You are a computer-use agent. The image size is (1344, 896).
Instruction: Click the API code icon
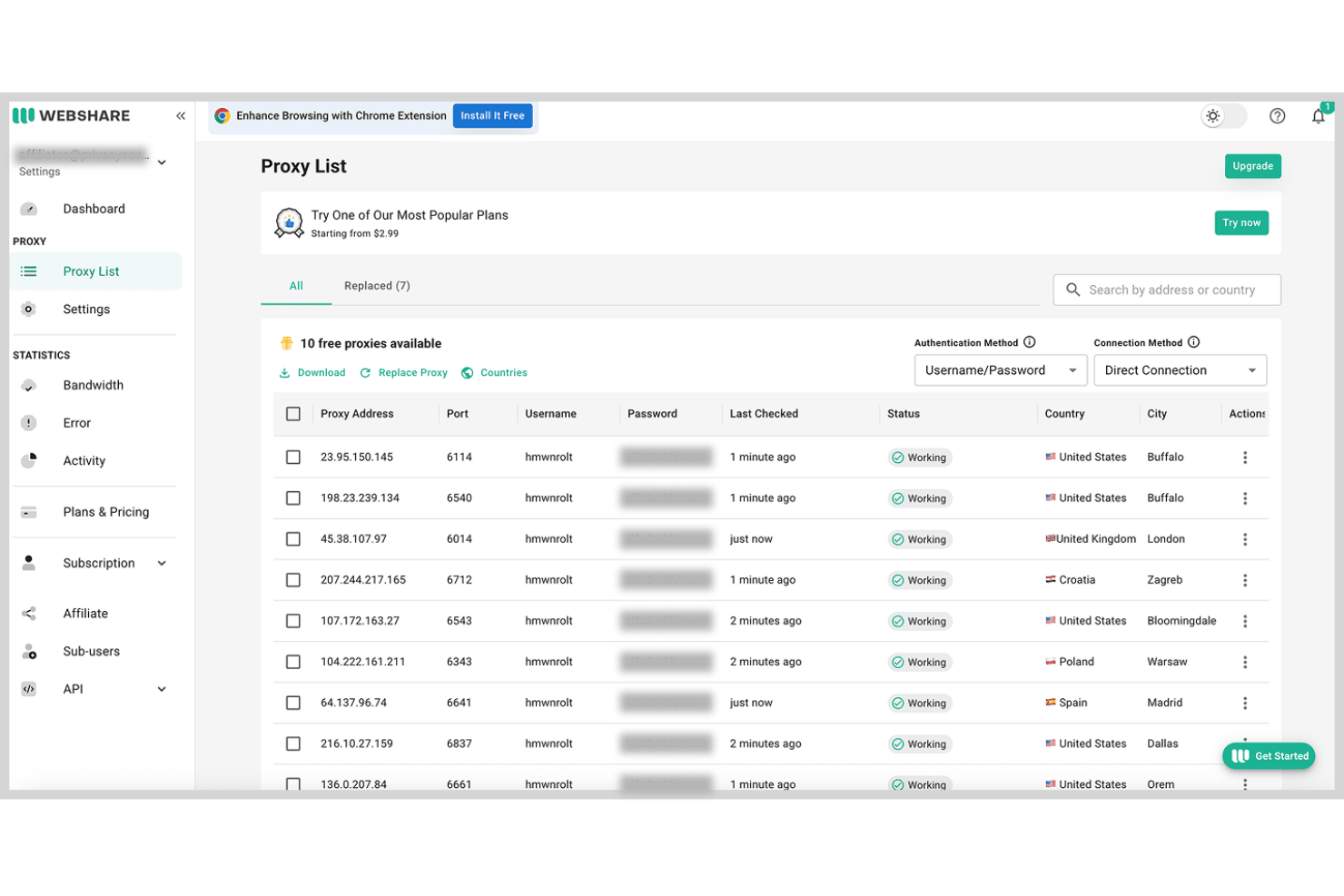click(29, 689)
